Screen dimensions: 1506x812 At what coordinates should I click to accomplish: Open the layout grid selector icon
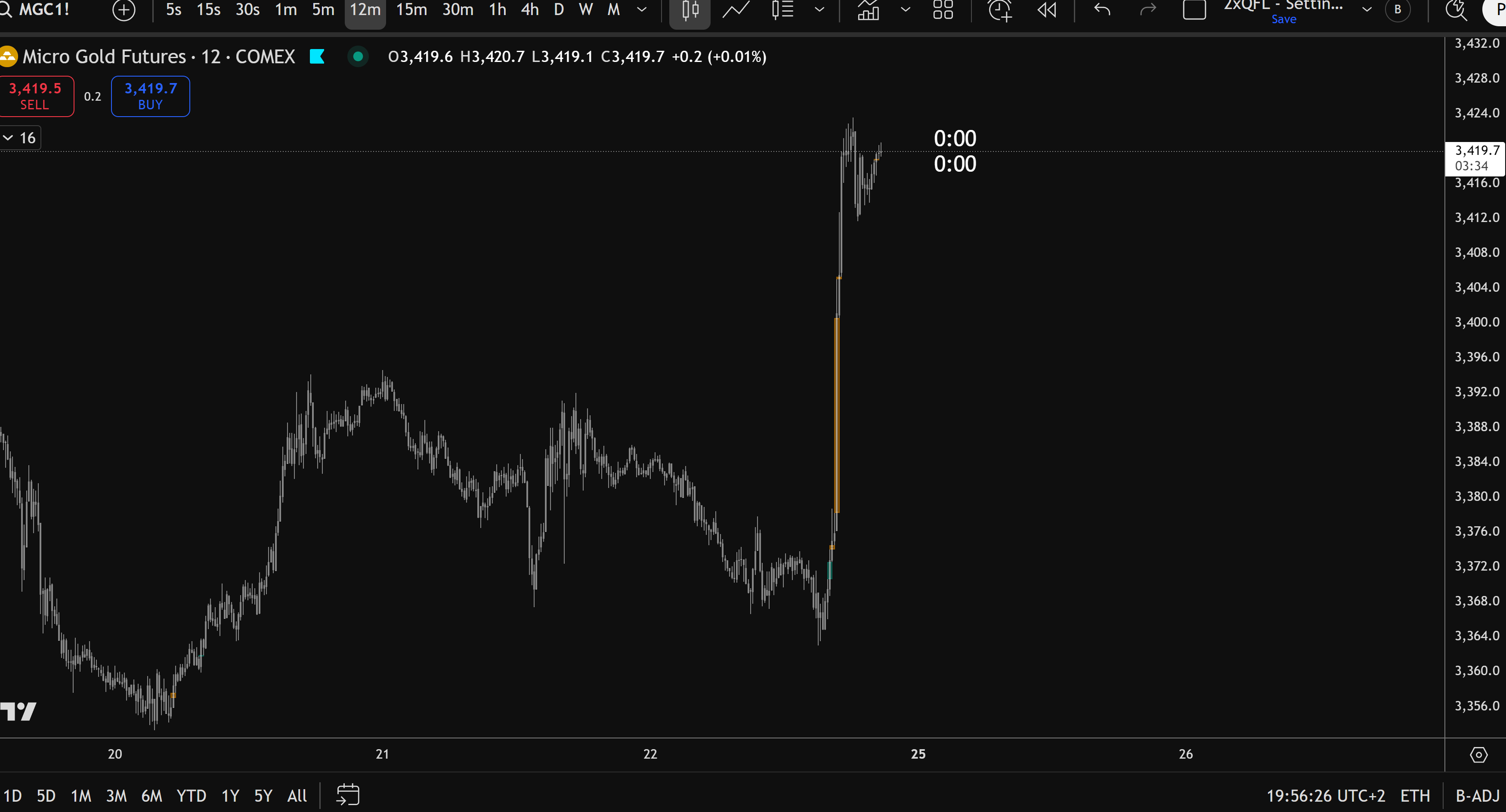pos(943,10)
